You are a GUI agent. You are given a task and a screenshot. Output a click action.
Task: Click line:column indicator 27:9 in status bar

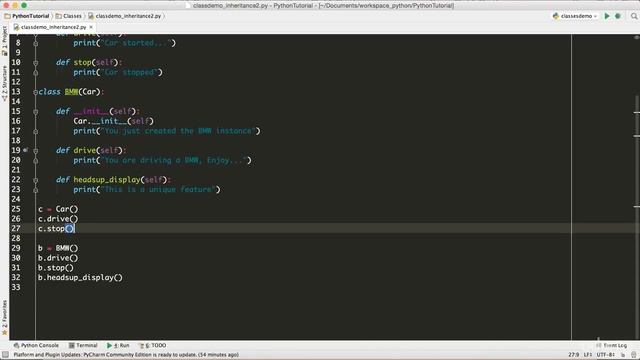pyautogui.click(x=573, y=355)
